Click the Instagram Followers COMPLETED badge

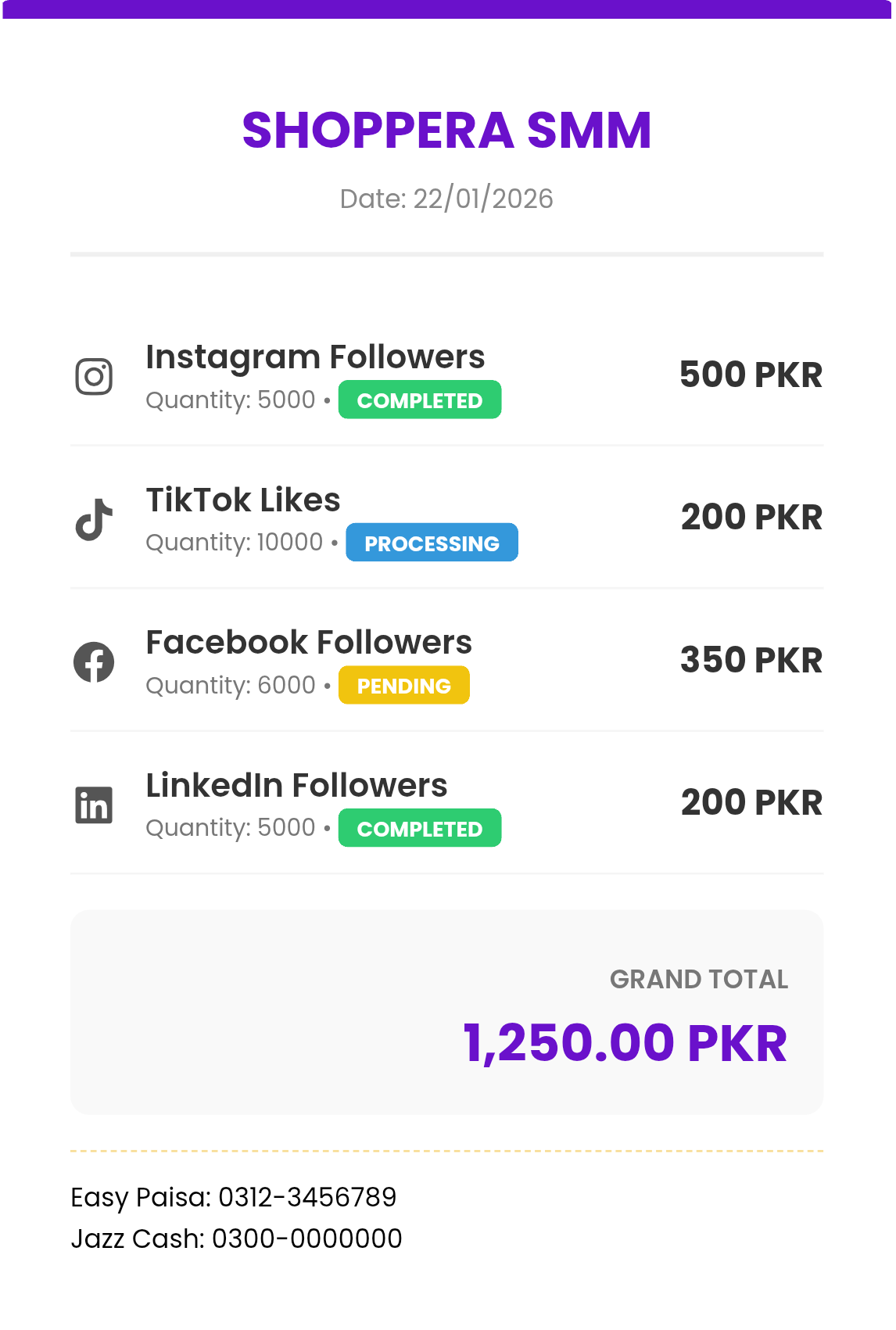(419, 400)
